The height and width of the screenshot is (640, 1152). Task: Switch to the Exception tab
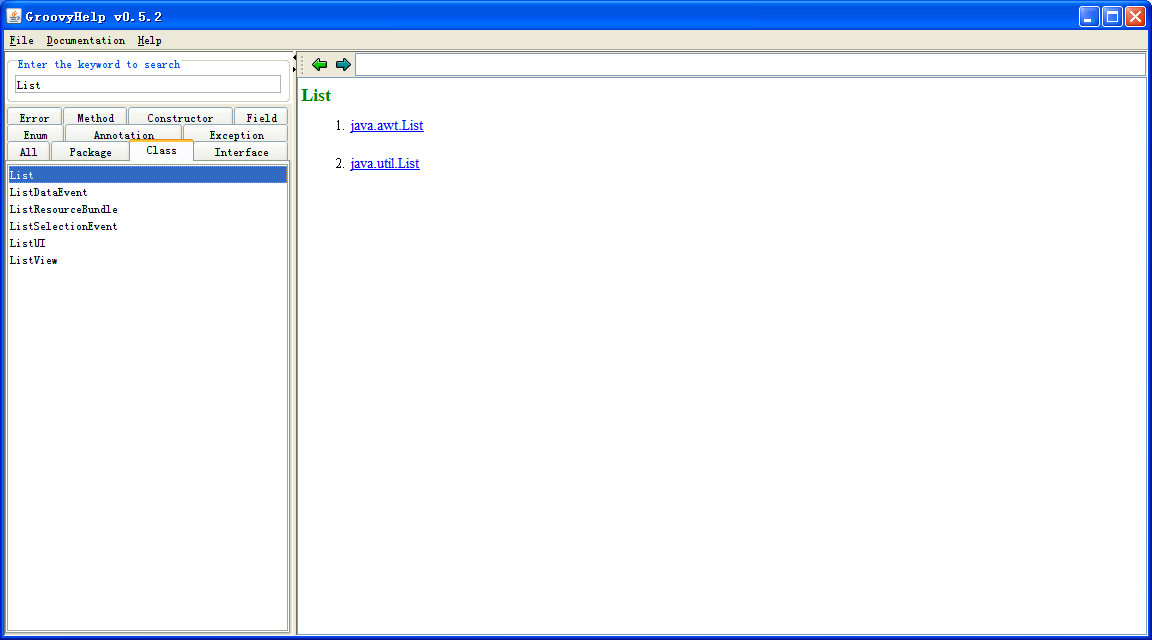click(236, 135)
